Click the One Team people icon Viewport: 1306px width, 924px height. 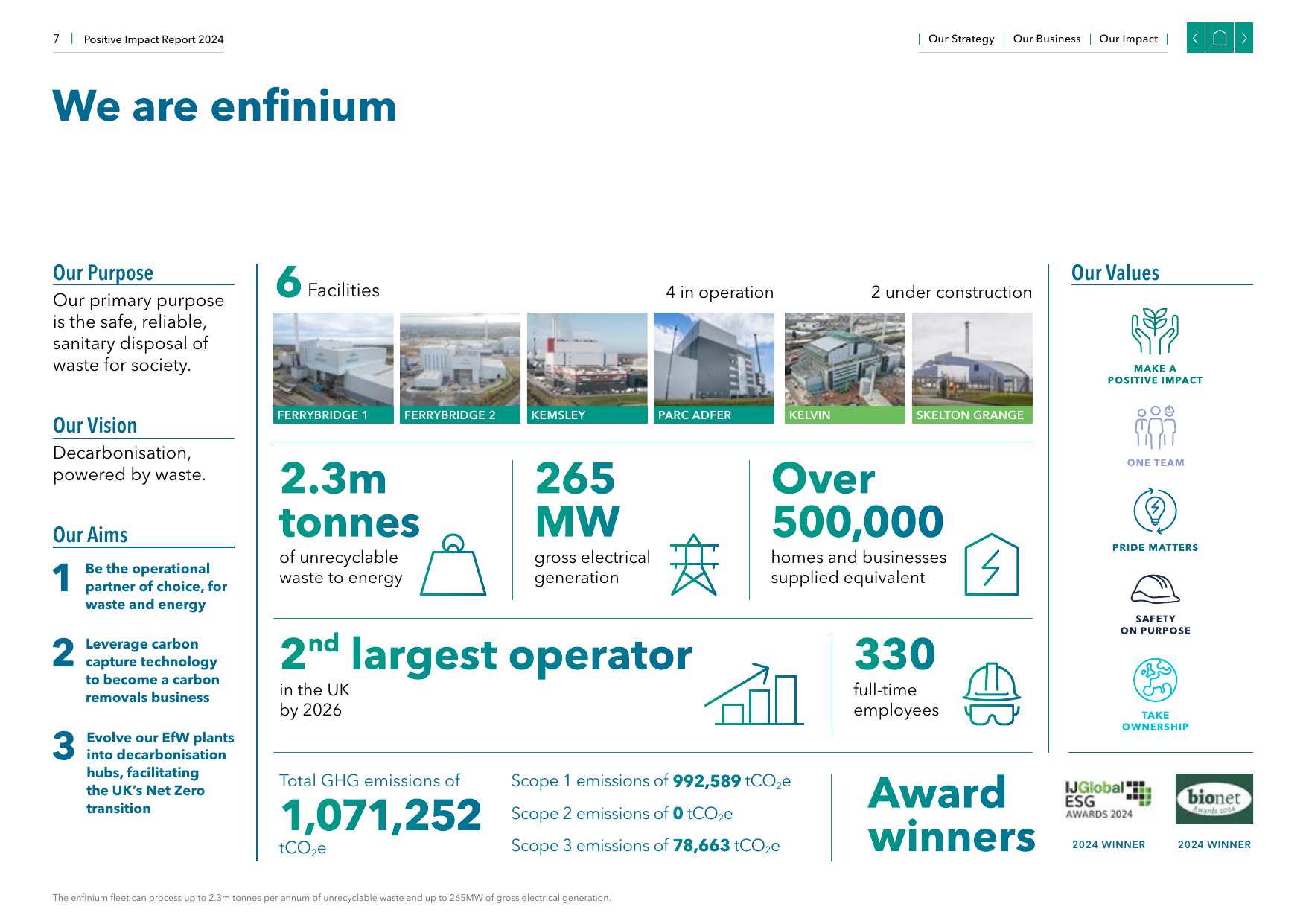point(1155,427)
